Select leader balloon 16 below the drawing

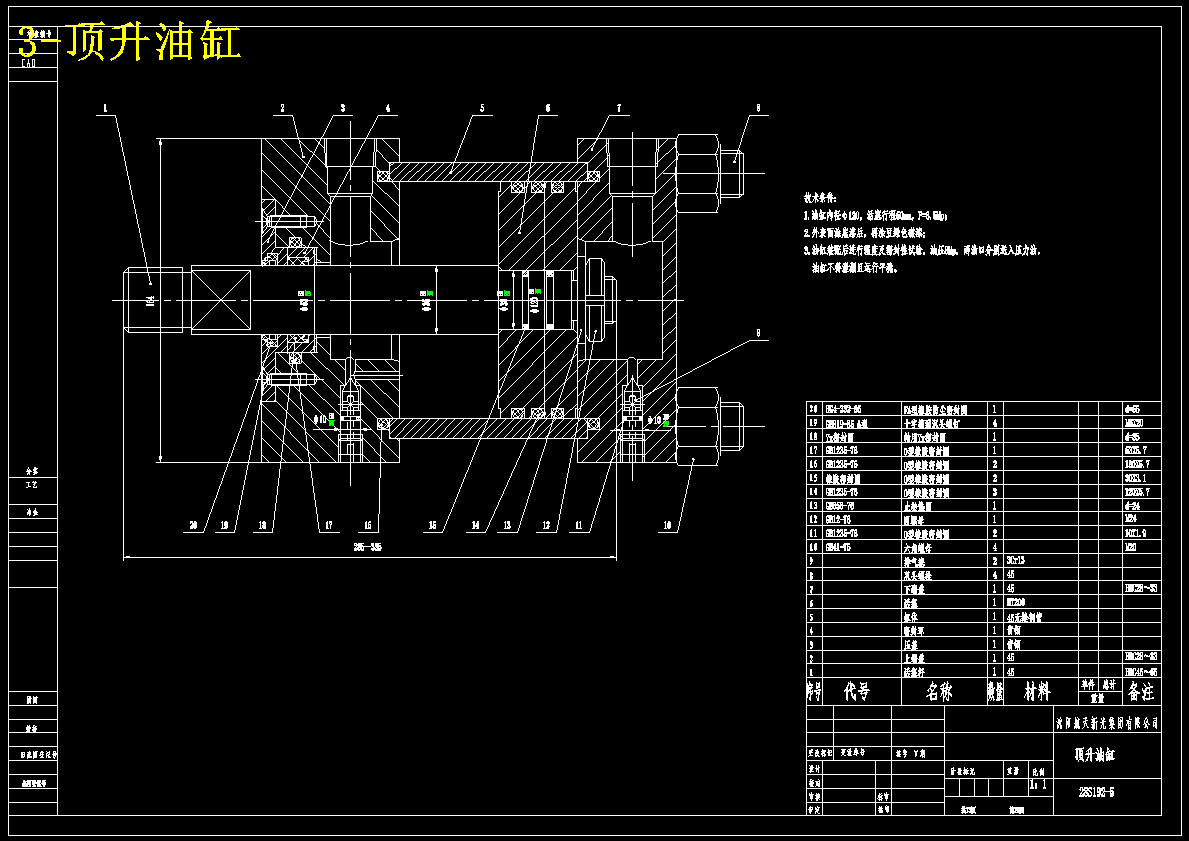click(x=368, y=526)
